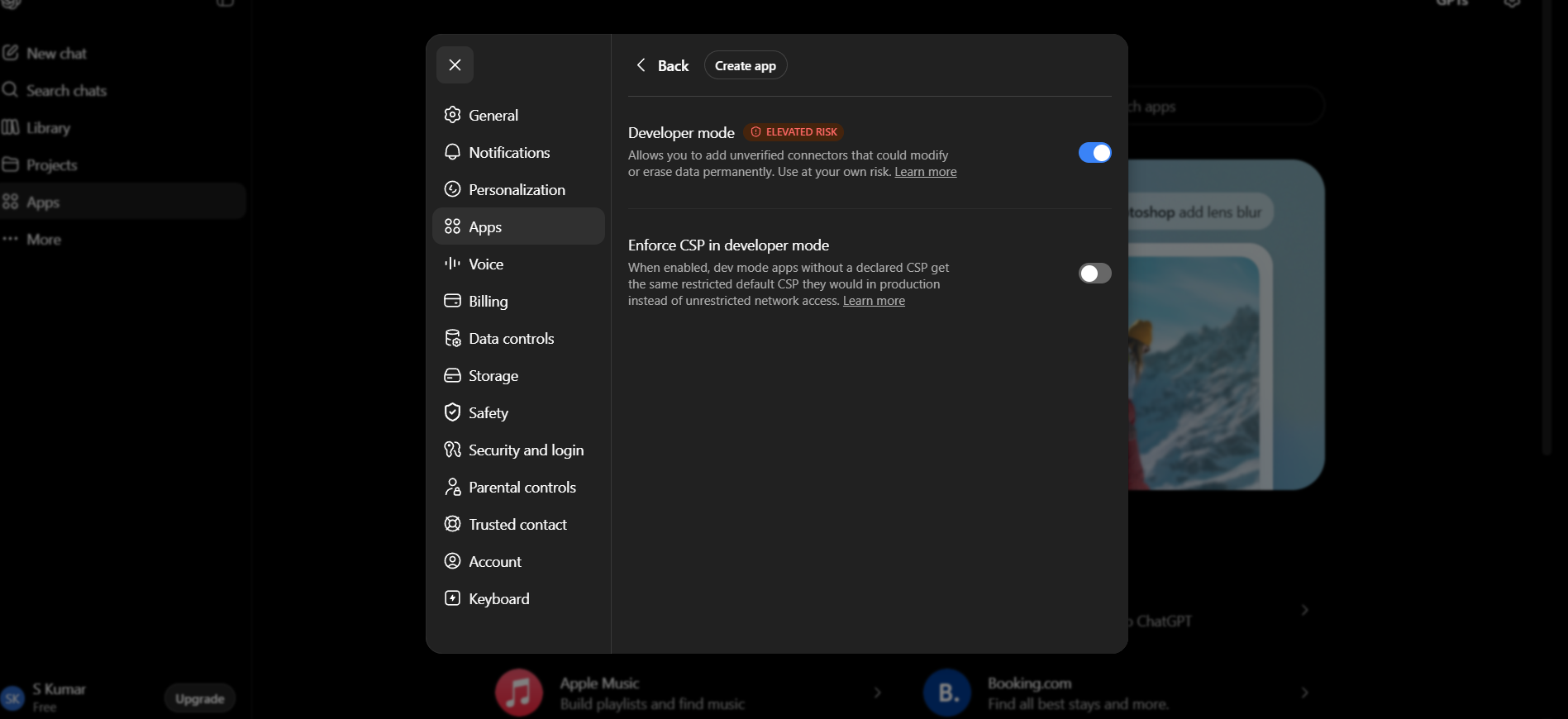Click the Account profile icon
The image size is (1568, 719).
[452, 561]
